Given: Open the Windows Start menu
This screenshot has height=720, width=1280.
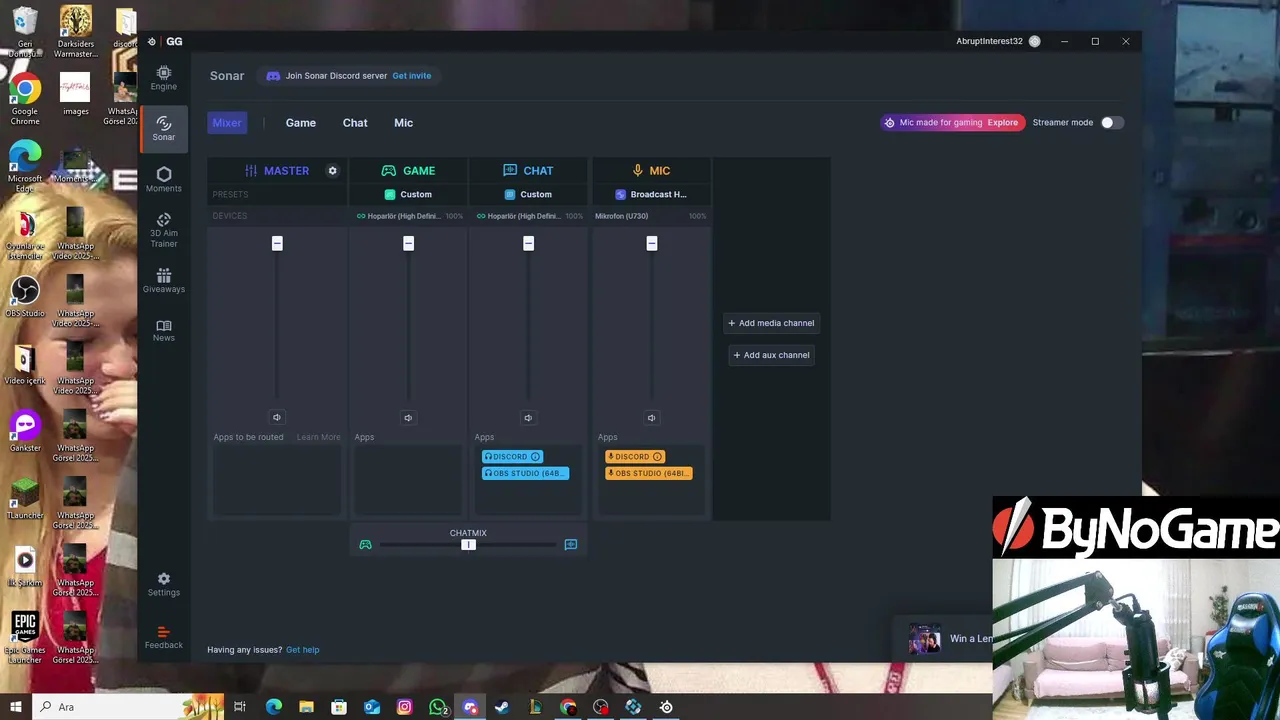Looking at the screenshot, I should (15, 707).
